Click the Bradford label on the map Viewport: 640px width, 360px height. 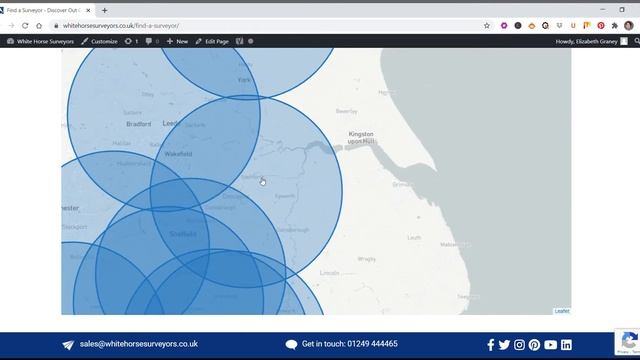point(139,124)
